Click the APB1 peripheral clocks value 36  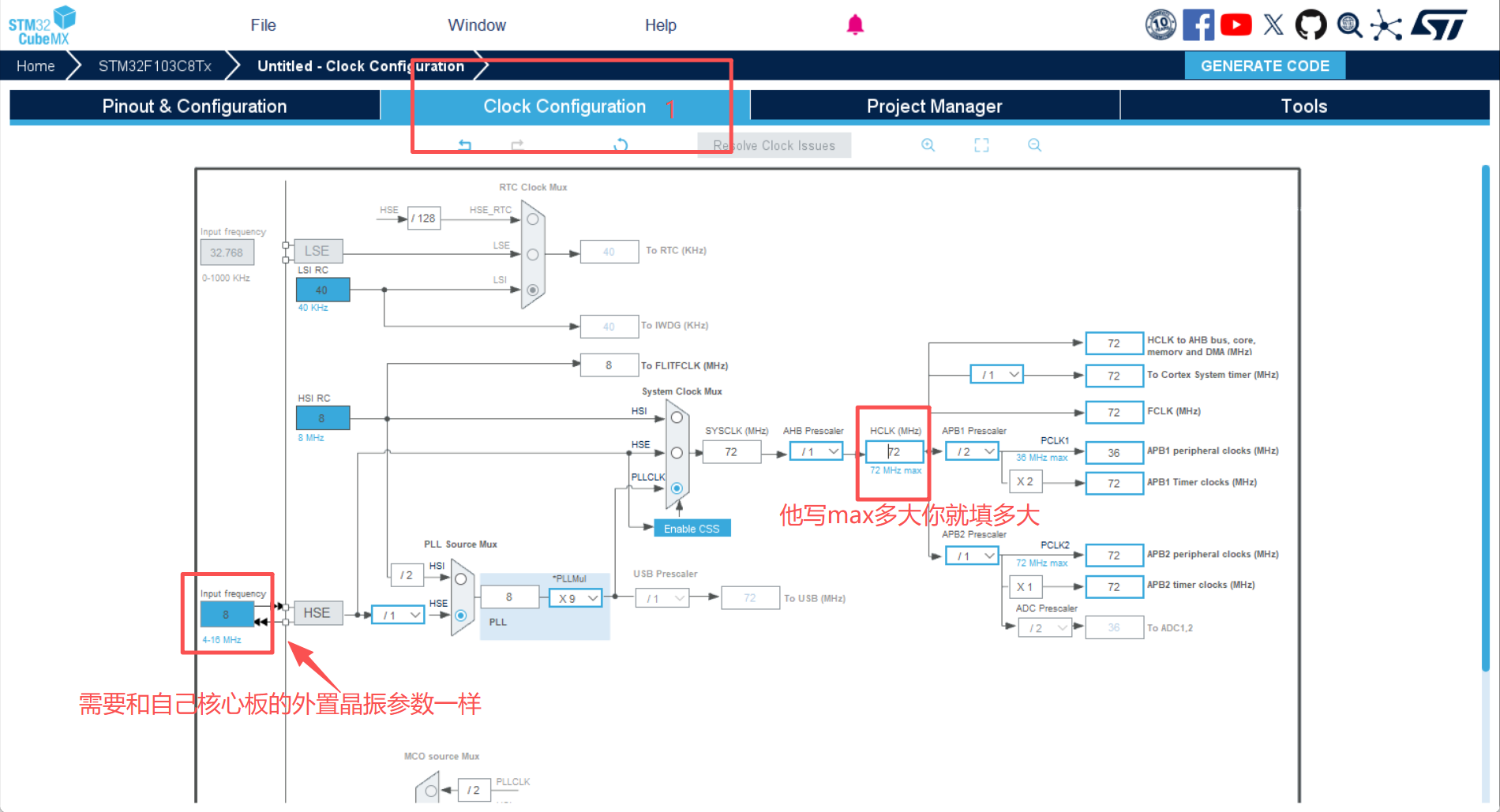1114,453
